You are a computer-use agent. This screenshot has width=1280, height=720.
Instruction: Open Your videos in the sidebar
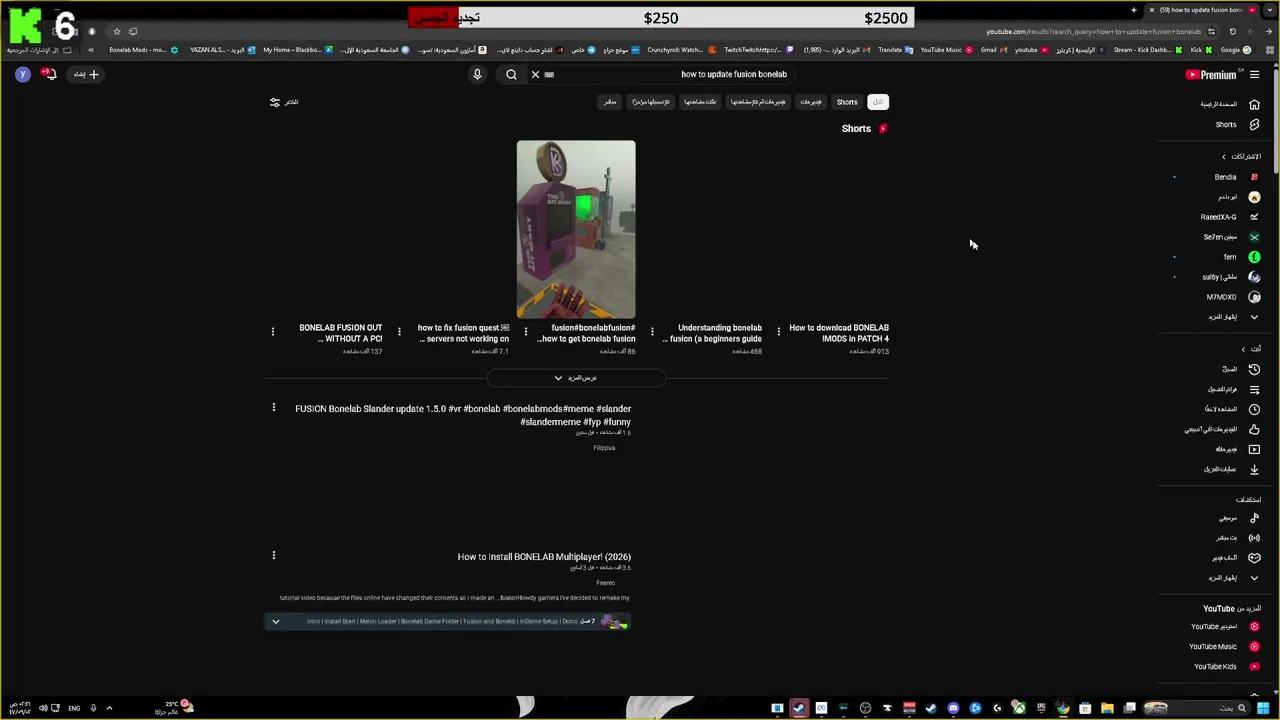click(x=1237, y=449)
